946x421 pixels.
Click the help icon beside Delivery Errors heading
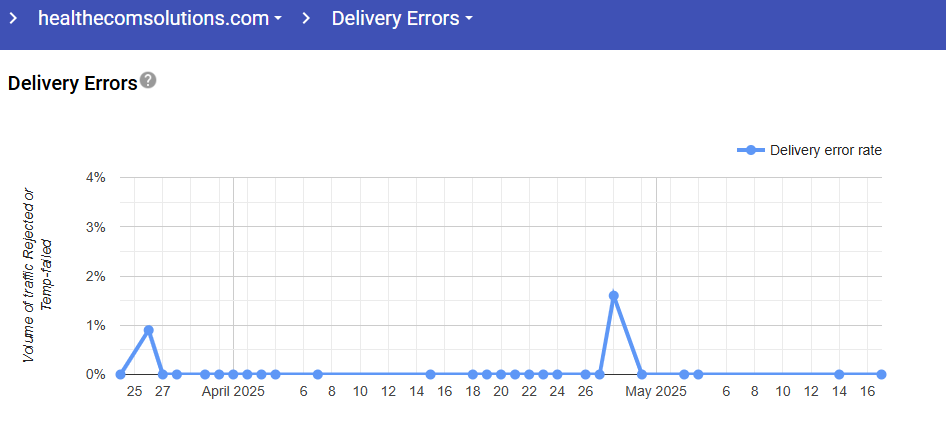pyautogui.click(x=148, y=80)
